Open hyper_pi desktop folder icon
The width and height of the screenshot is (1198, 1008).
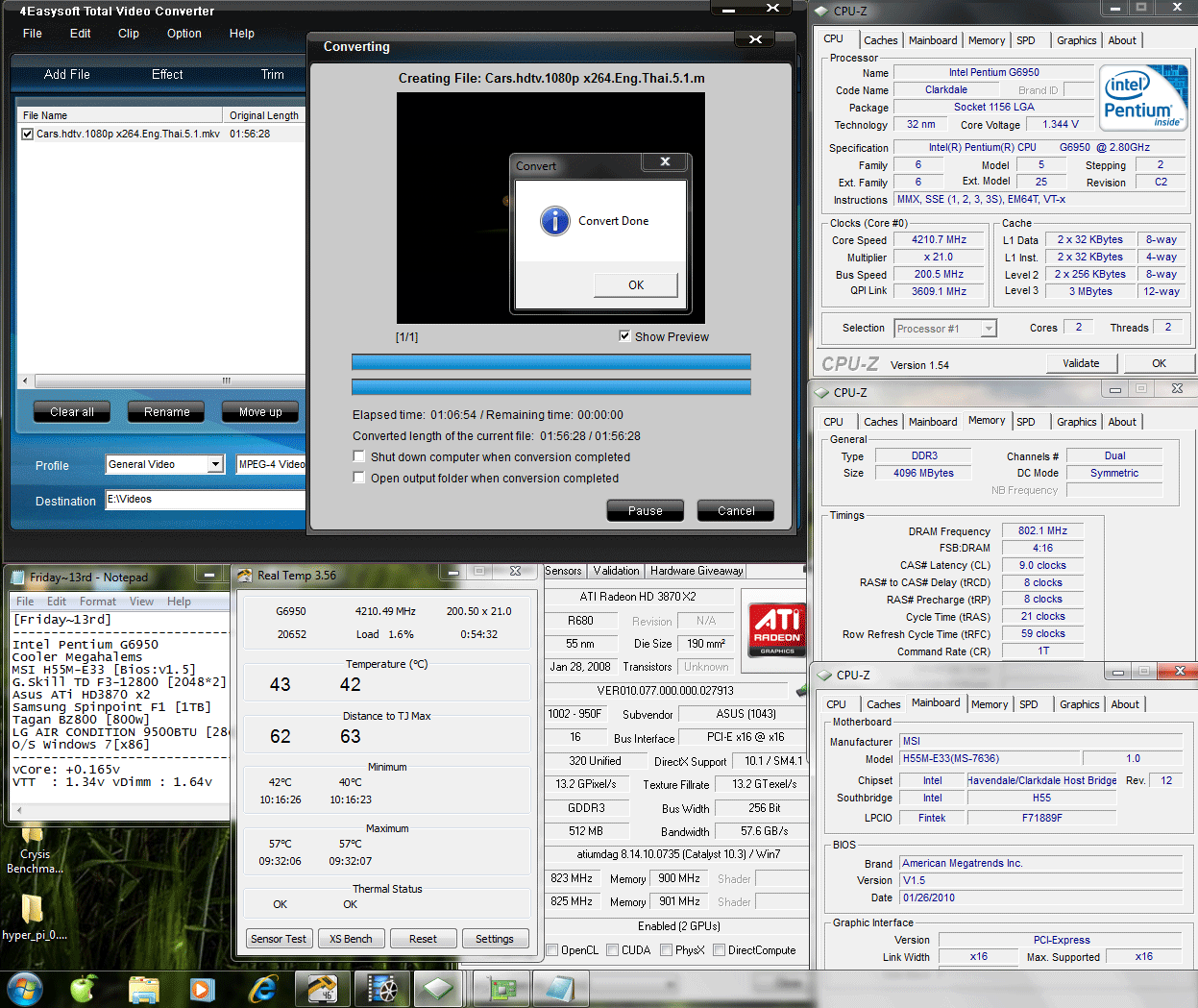34,916
